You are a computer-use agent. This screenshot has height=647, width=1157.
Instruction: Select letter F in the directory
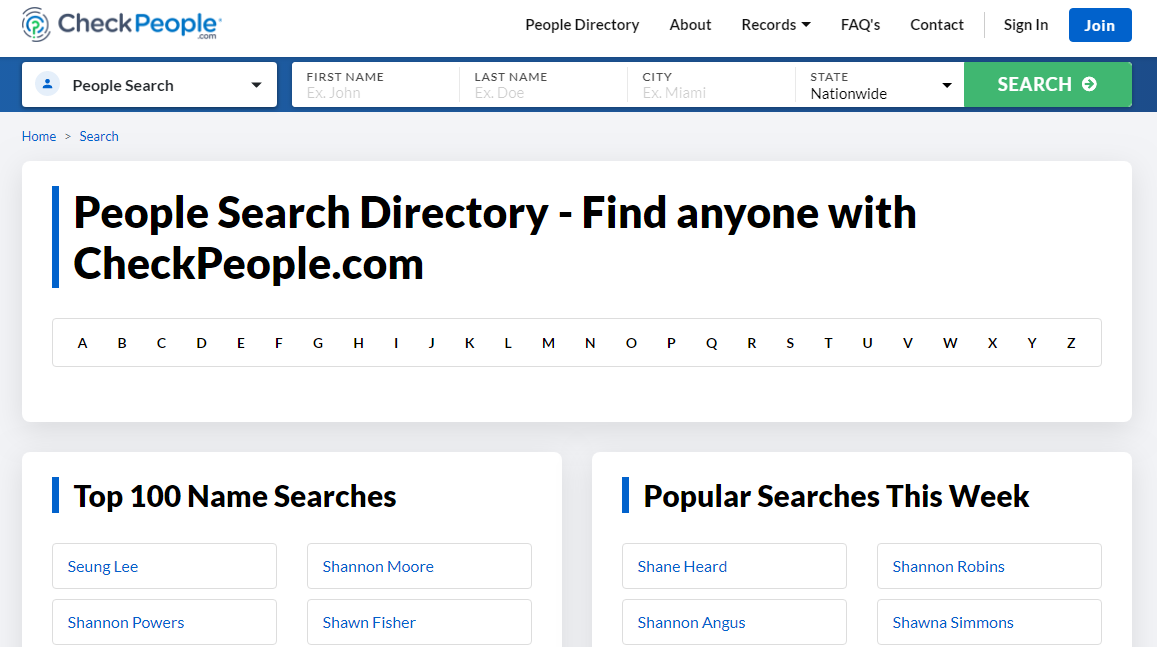pyautogui.click(x=278, y=343)
